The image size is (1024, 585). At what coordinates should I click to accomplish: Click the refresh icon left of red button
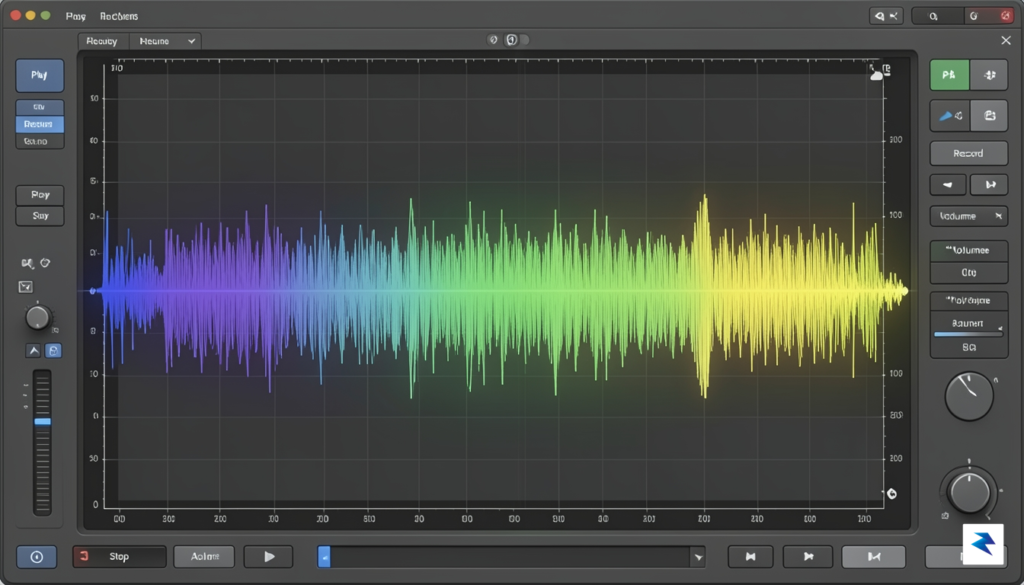pyautogui.click(x=974, y=16)
